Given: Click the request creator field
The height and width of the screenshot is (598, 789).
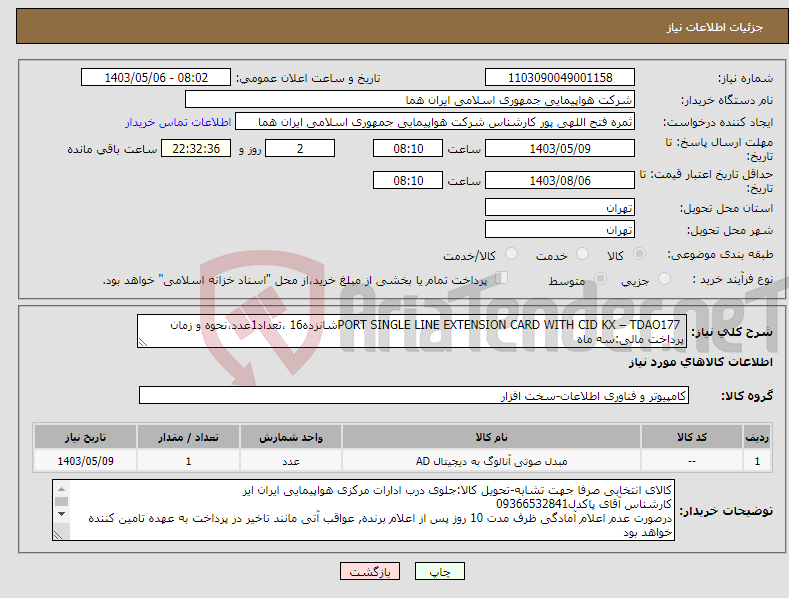Looking at the screenshot, I should point(435,122).
